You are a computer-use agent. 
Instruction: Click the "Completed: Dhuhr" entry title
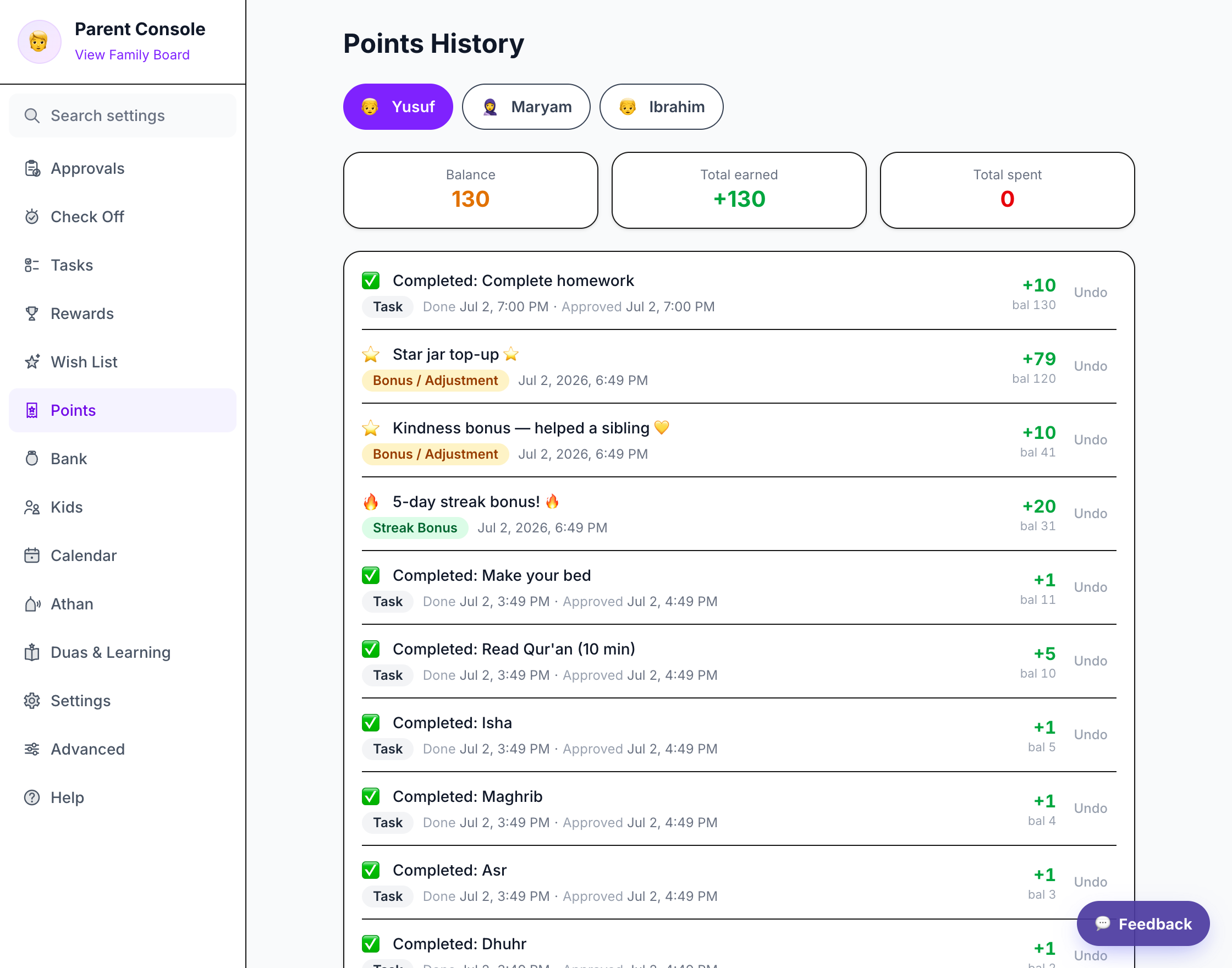459,944
